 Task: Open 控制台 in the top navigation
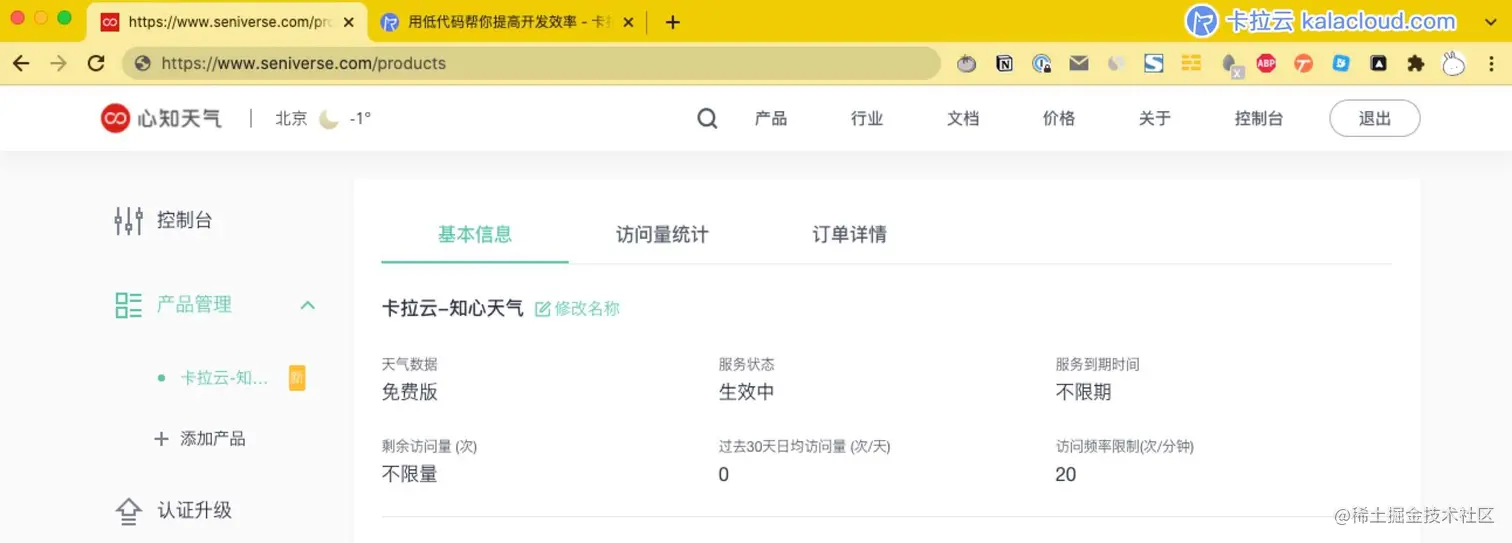click(1259, 119)
